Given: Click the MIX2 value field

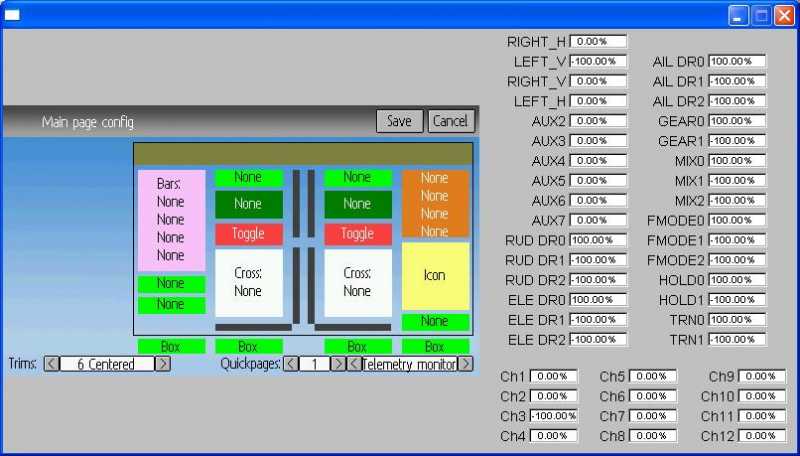Looking at the screenshot, I should (x=737, y=200).
